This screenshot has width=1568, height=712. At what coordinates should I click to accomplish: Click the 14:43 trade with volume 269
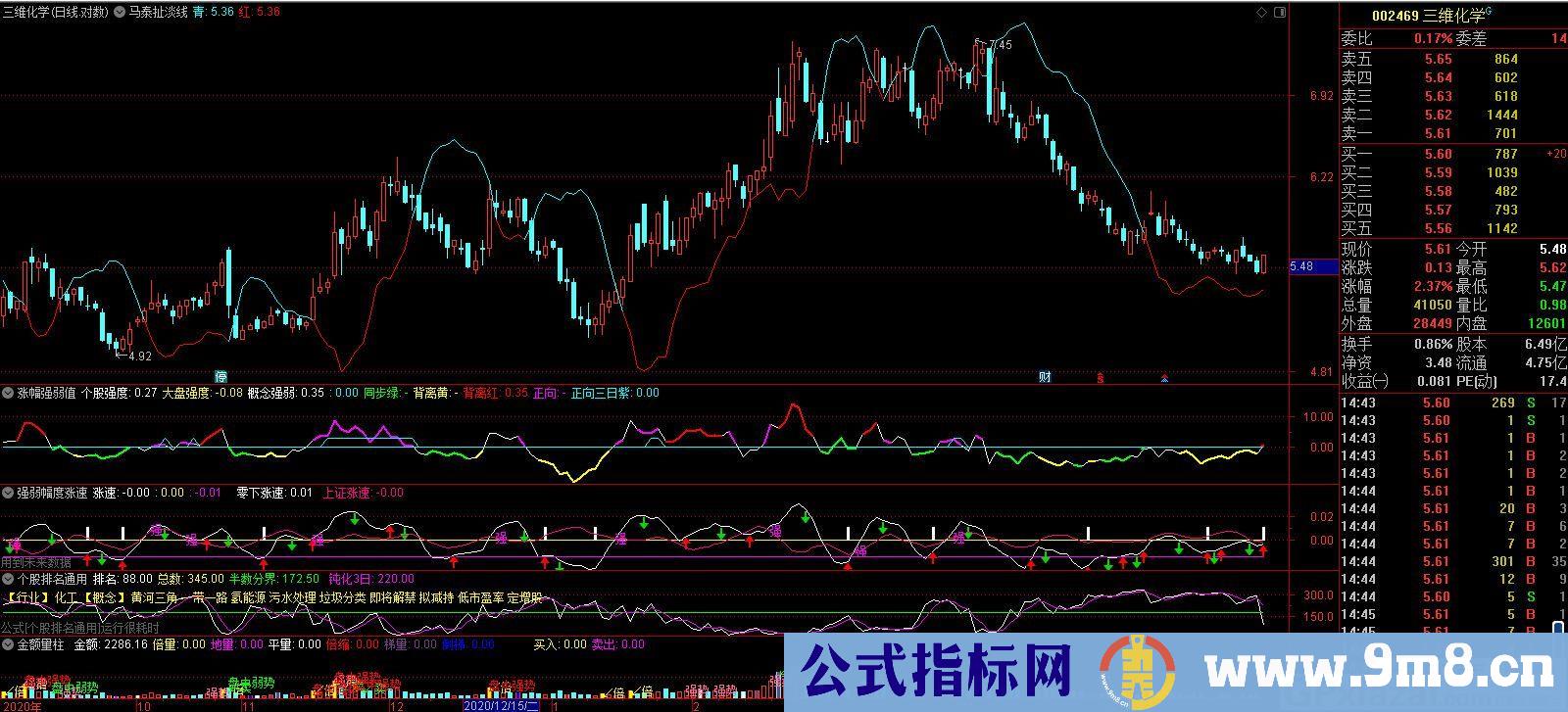[x=1453, y=403]
